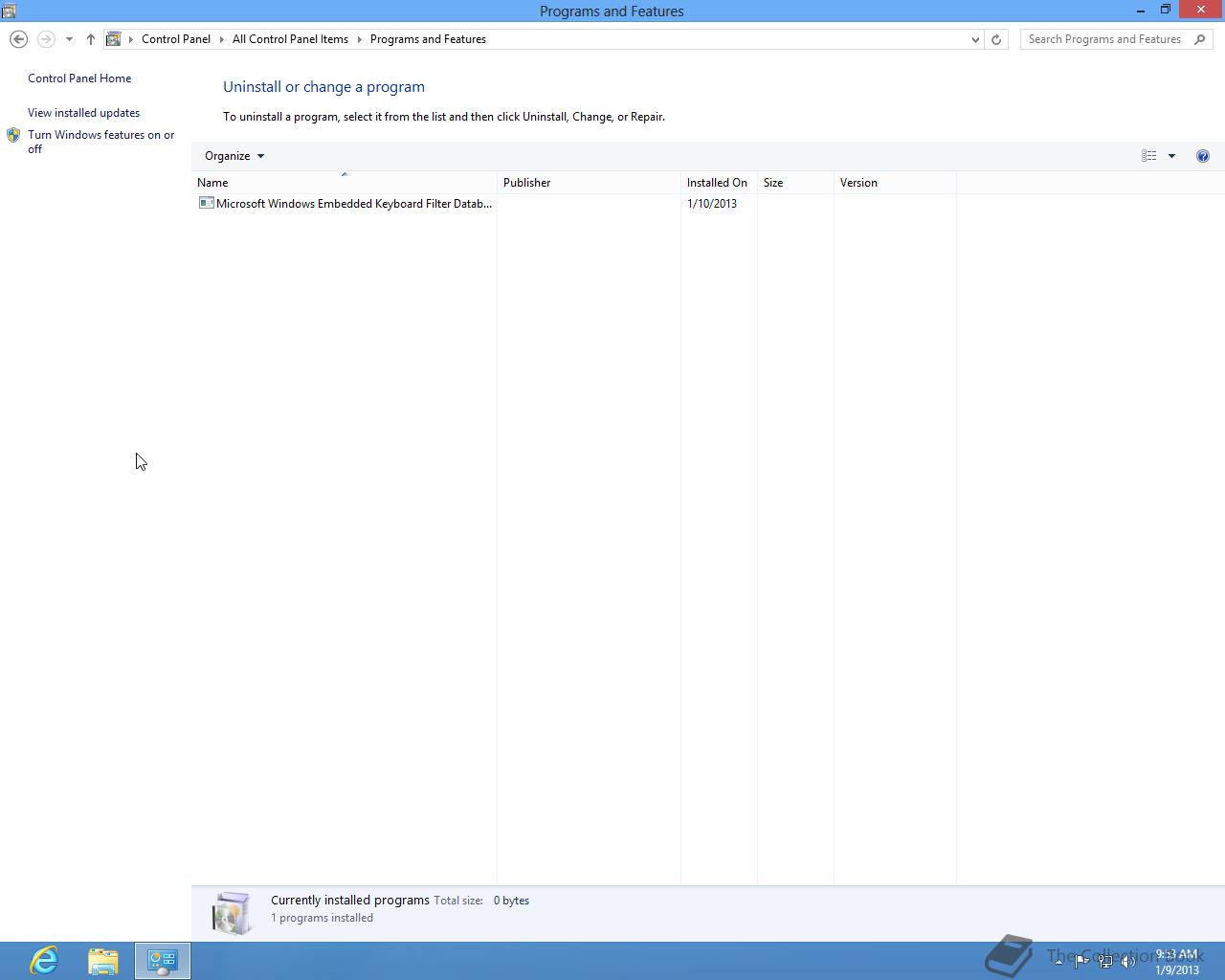1225x980 pixels.
Task: Open the Help question mark icon
Action: [1203, 156]
